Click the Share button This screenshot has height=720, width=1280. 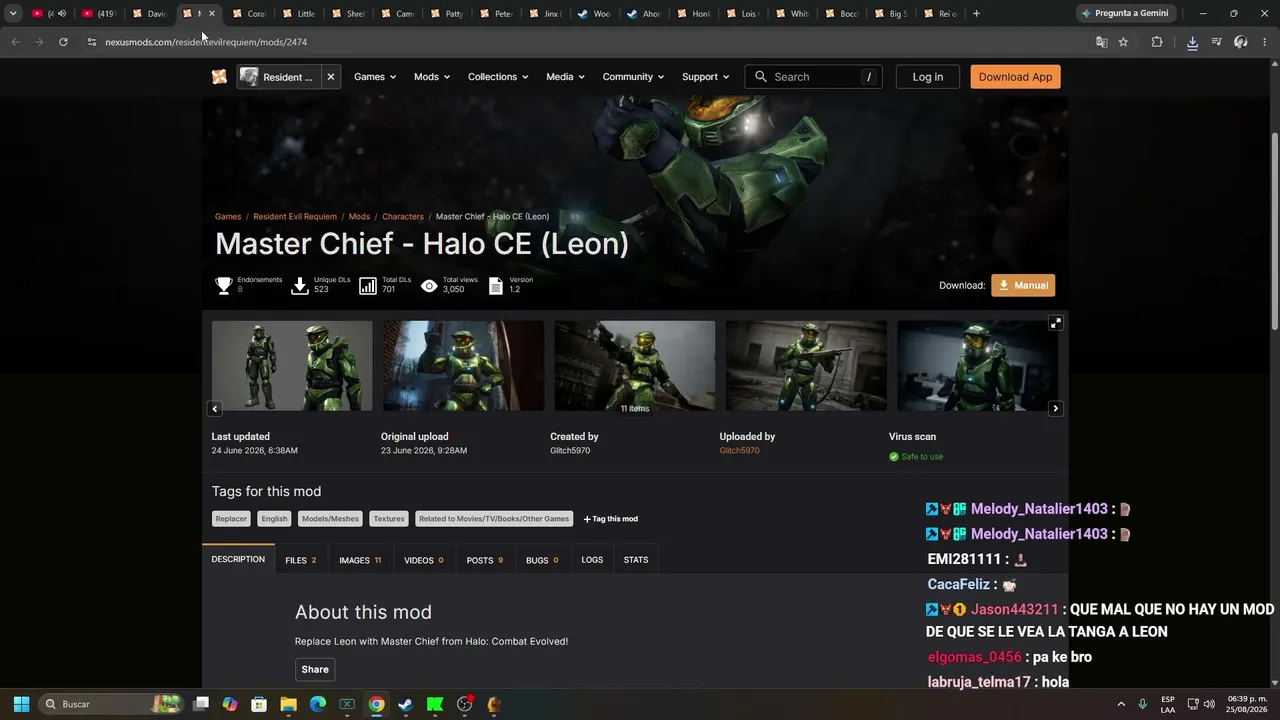tap(315, 670)
